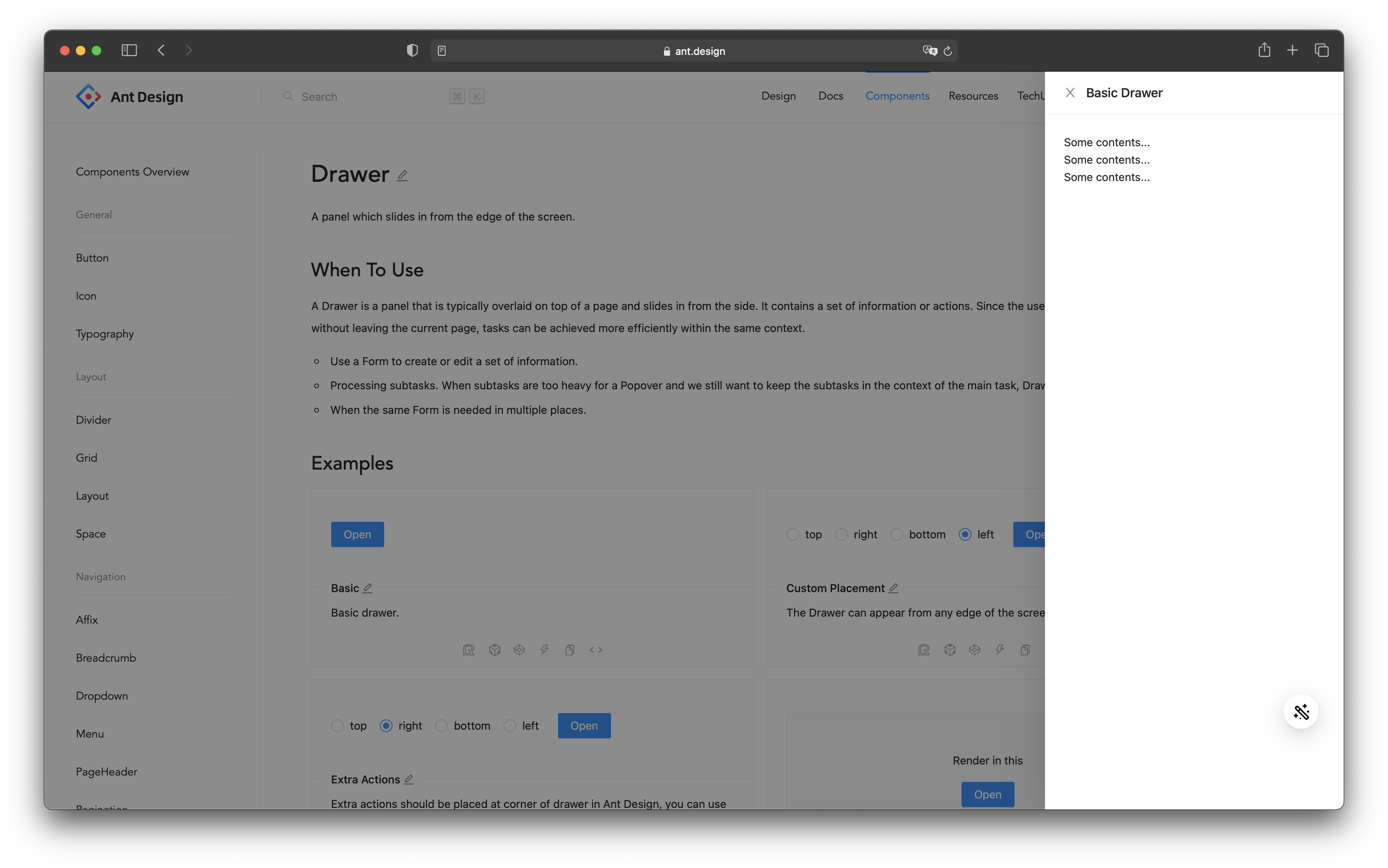This screenshot has height=868, width=1388.
Task: Open the Basic demo in StackBlitz
Action: [543, 649]
